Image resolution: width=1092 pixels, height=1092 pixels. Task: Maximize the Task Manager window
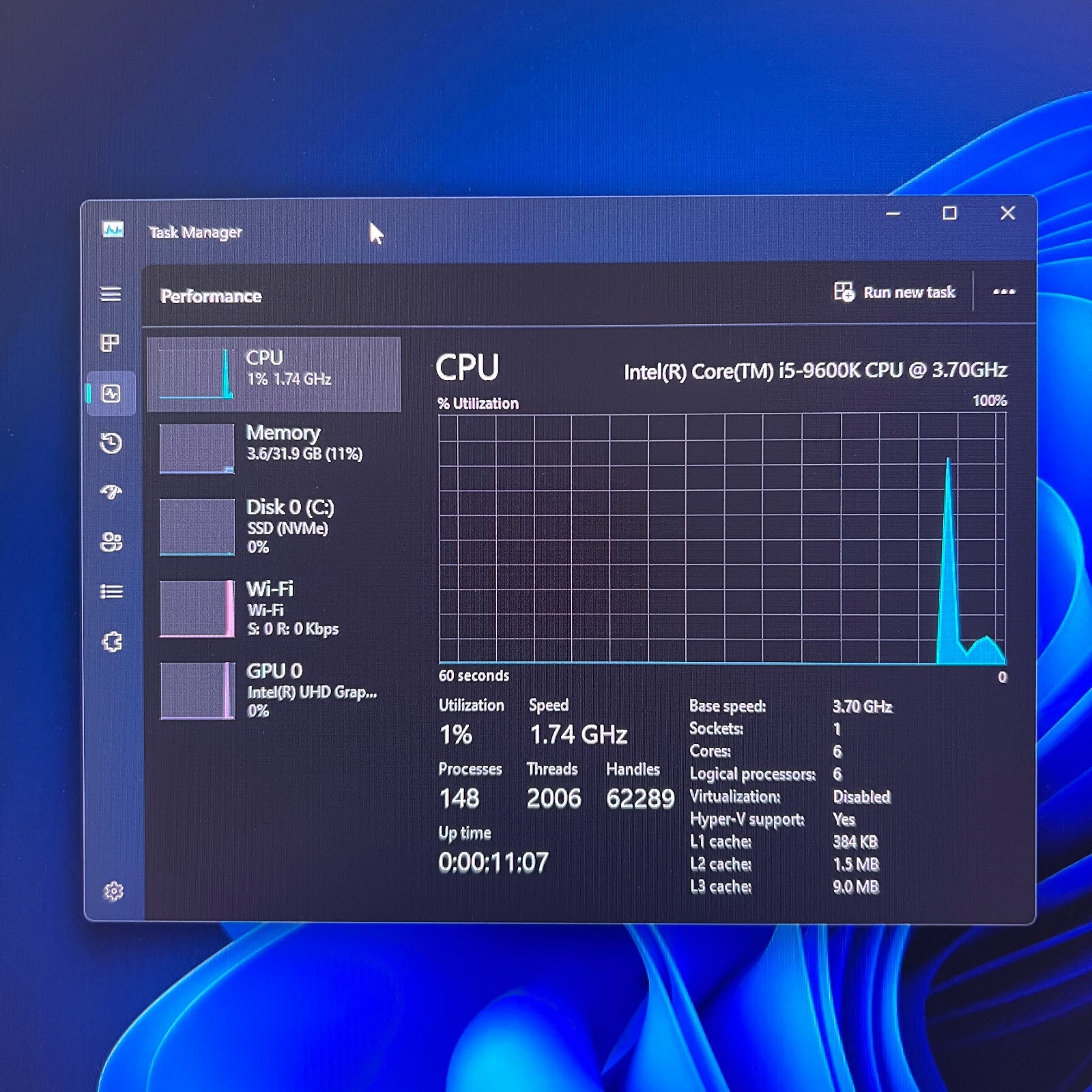949,213
